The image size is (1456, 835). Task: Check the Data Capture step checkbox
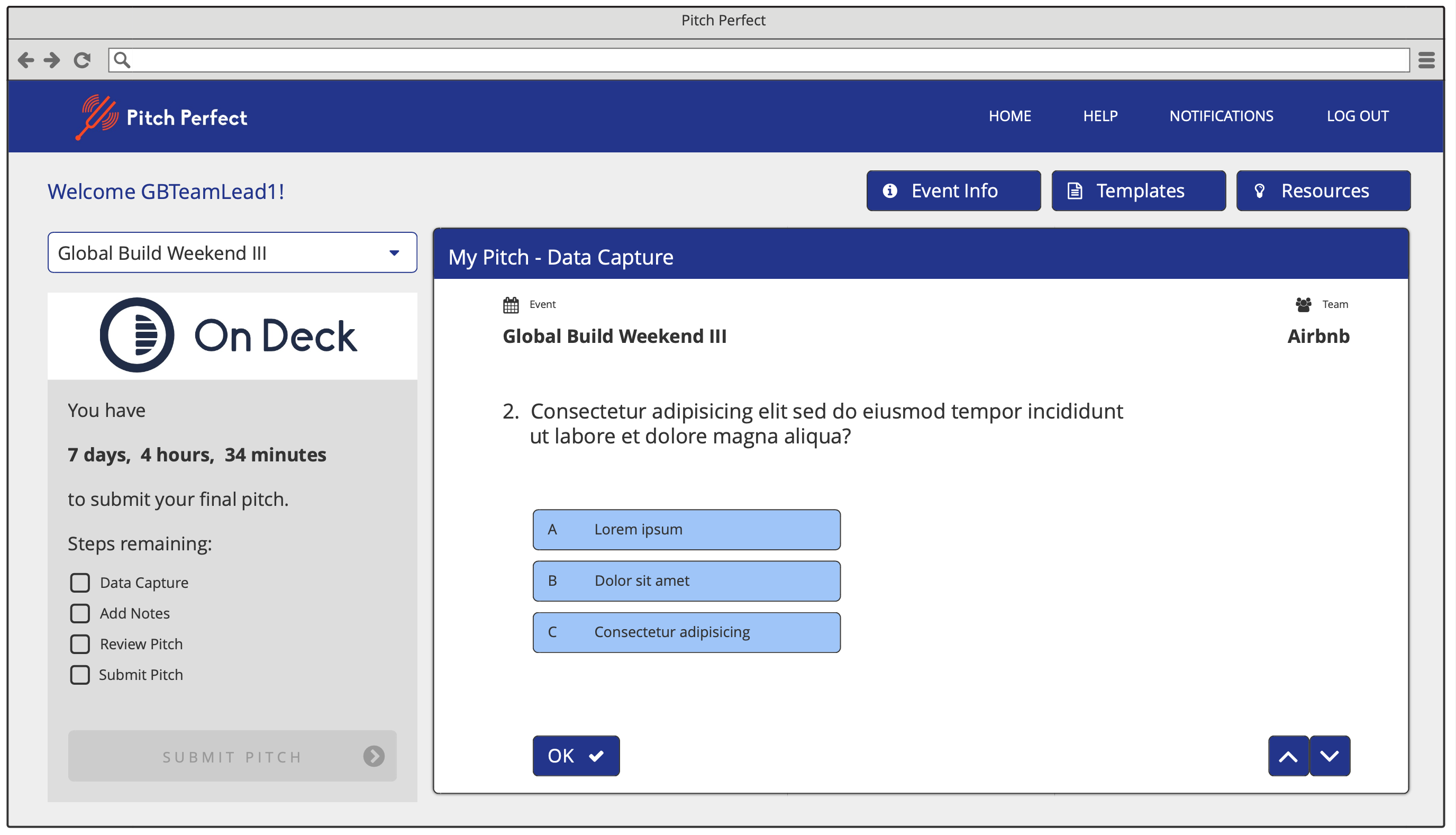click(x=80, y=583)
